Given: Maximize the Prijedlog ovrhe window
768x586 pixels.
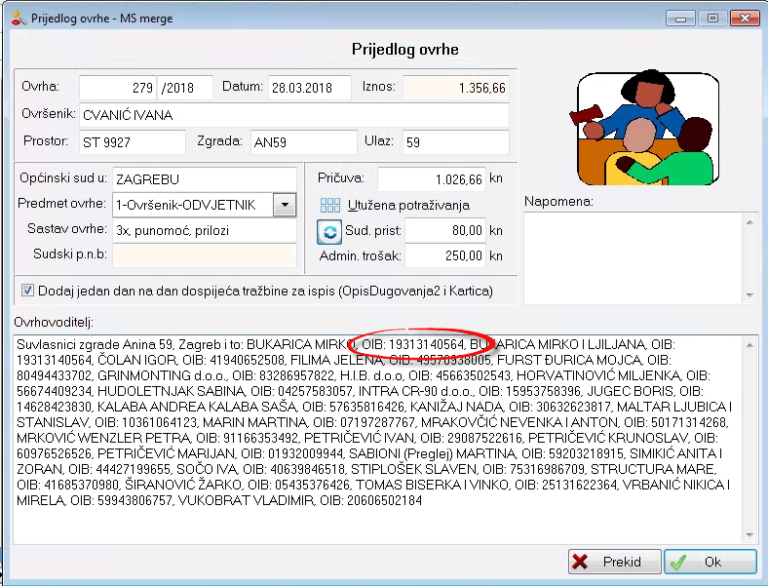Looking at the screenshot, I should (x=711, y=17).
